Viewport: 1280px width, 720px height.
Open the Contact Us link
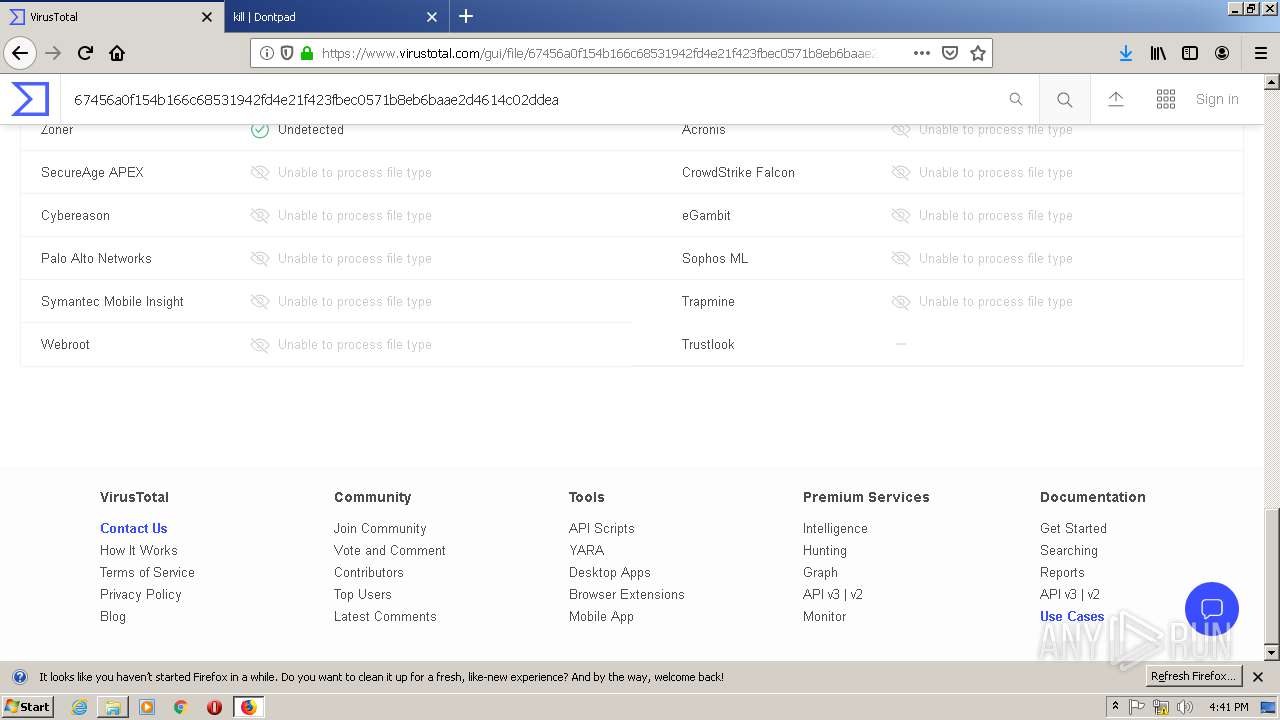133,528
